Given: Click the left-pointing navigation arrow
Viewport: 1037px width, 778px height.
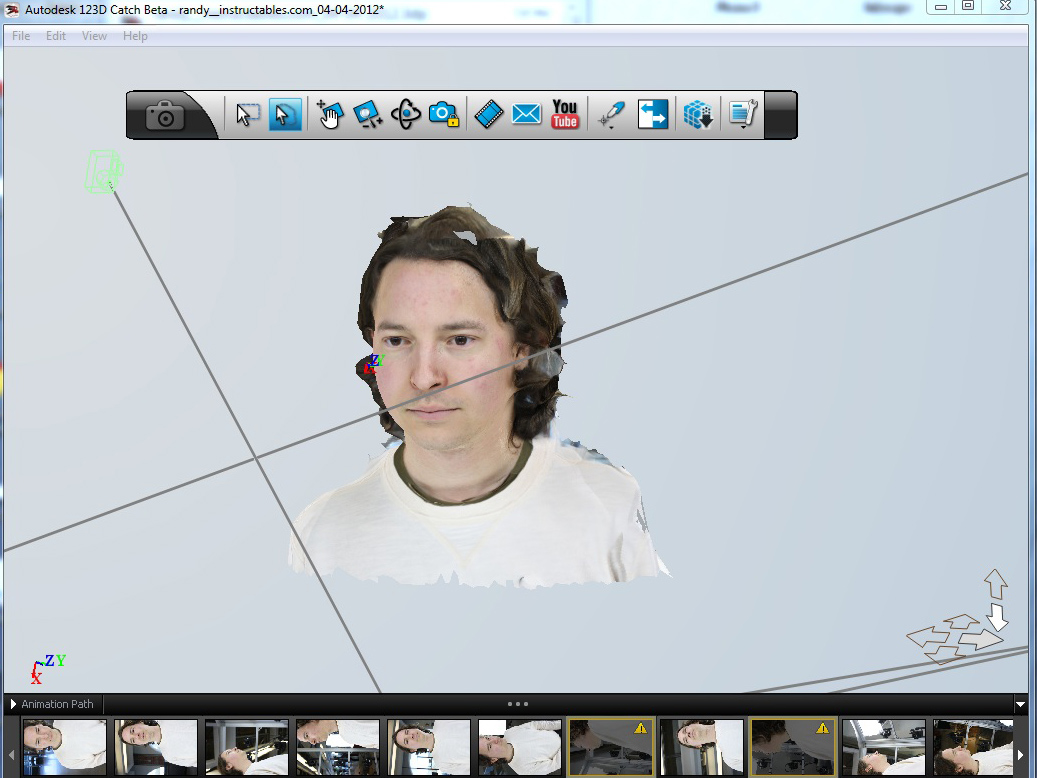Looking at the screenshot, I should tap(928, 638).
